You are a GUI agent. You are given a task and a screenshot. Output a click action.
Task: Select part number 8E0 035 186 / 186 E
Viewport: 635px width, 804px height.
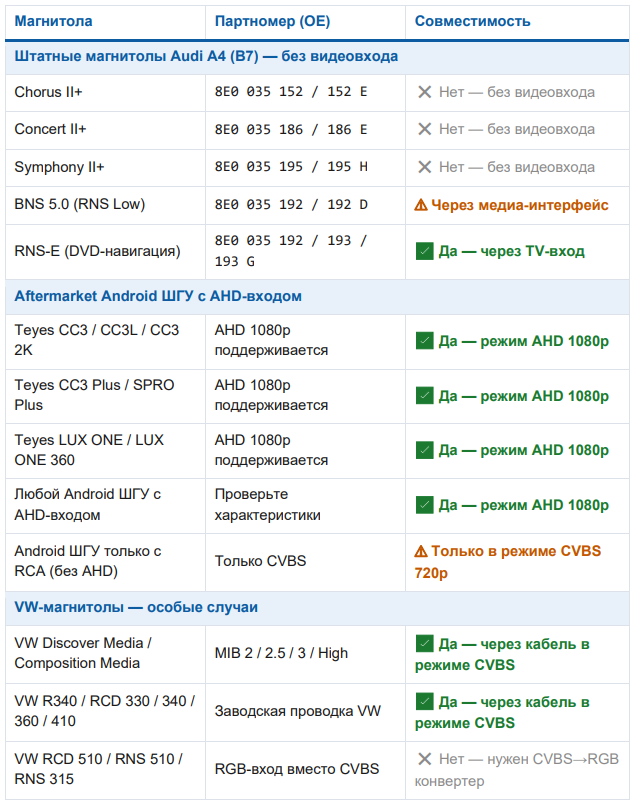(291, 129)
